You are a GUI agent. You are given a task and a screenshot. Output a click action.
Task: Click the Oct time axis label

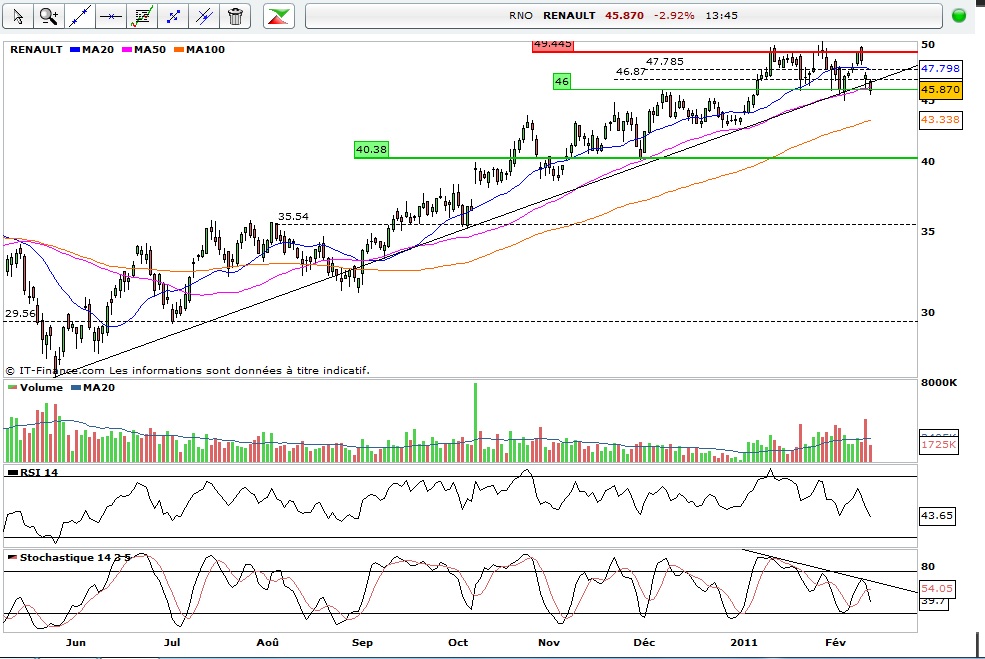coord(458,643)
